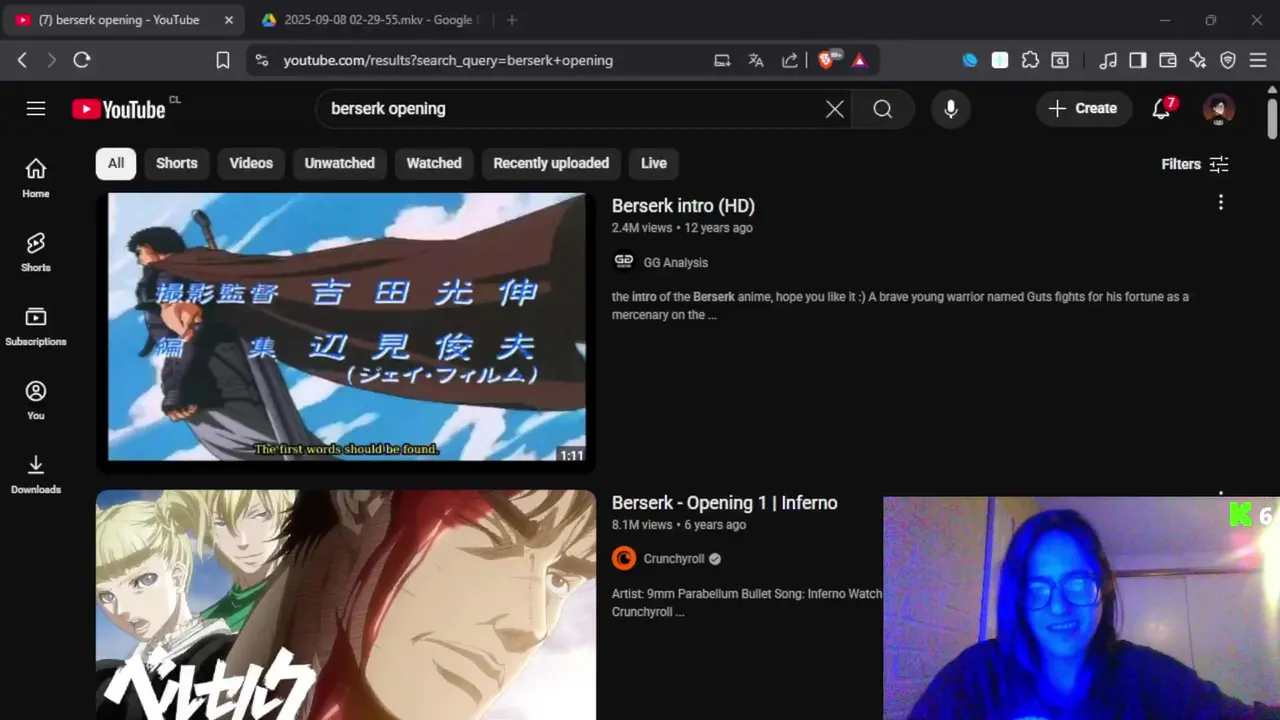Open Downloads in the sidebar
The image size is (1280, 720).
click(36, 474)
